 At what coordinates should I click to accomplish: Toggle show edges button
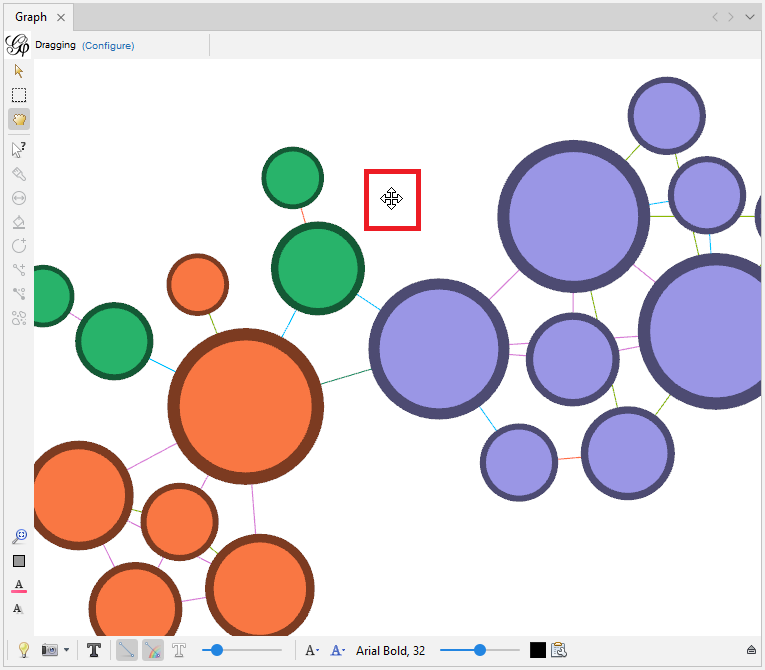[x=127, y=650]
